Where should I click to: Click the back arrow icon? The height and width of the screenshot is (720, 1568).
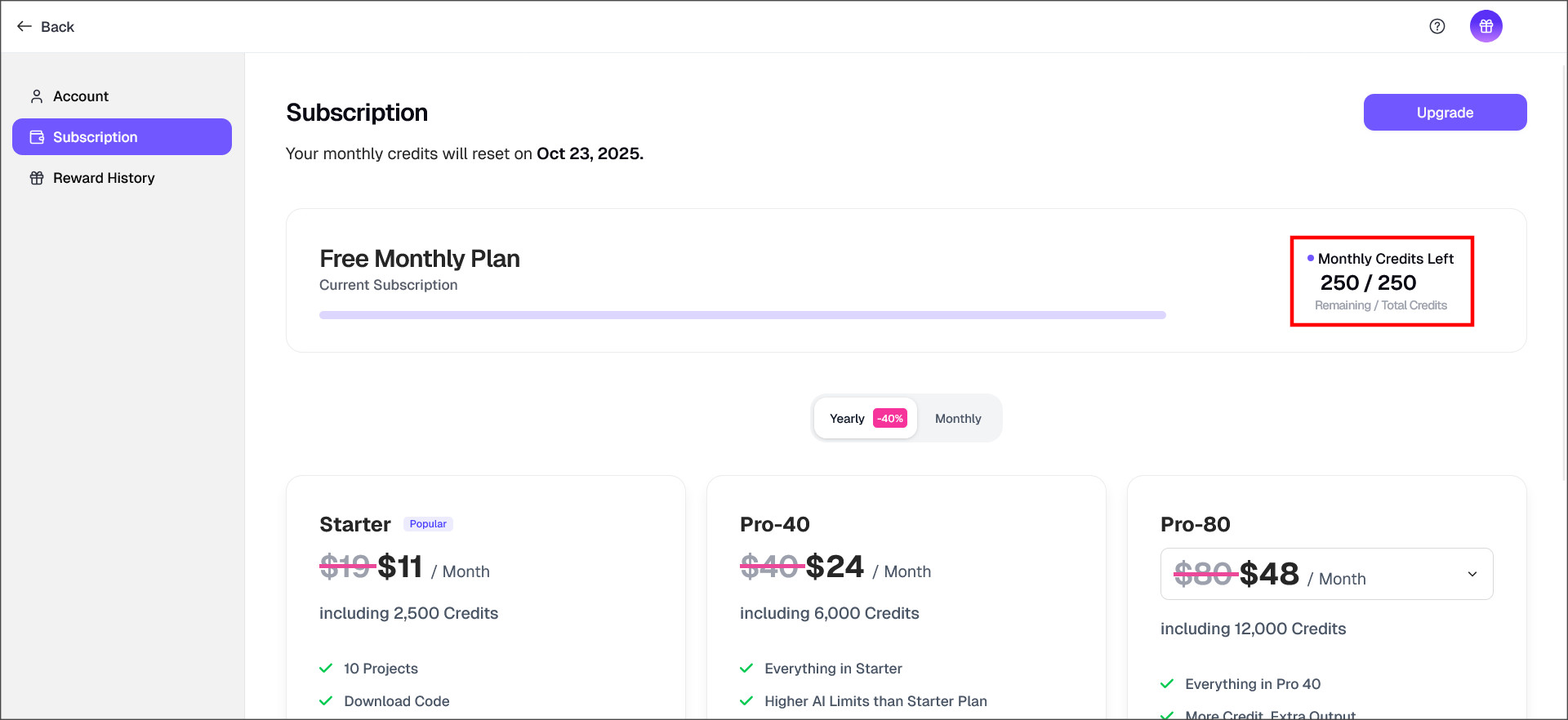(x=24, y=26)
